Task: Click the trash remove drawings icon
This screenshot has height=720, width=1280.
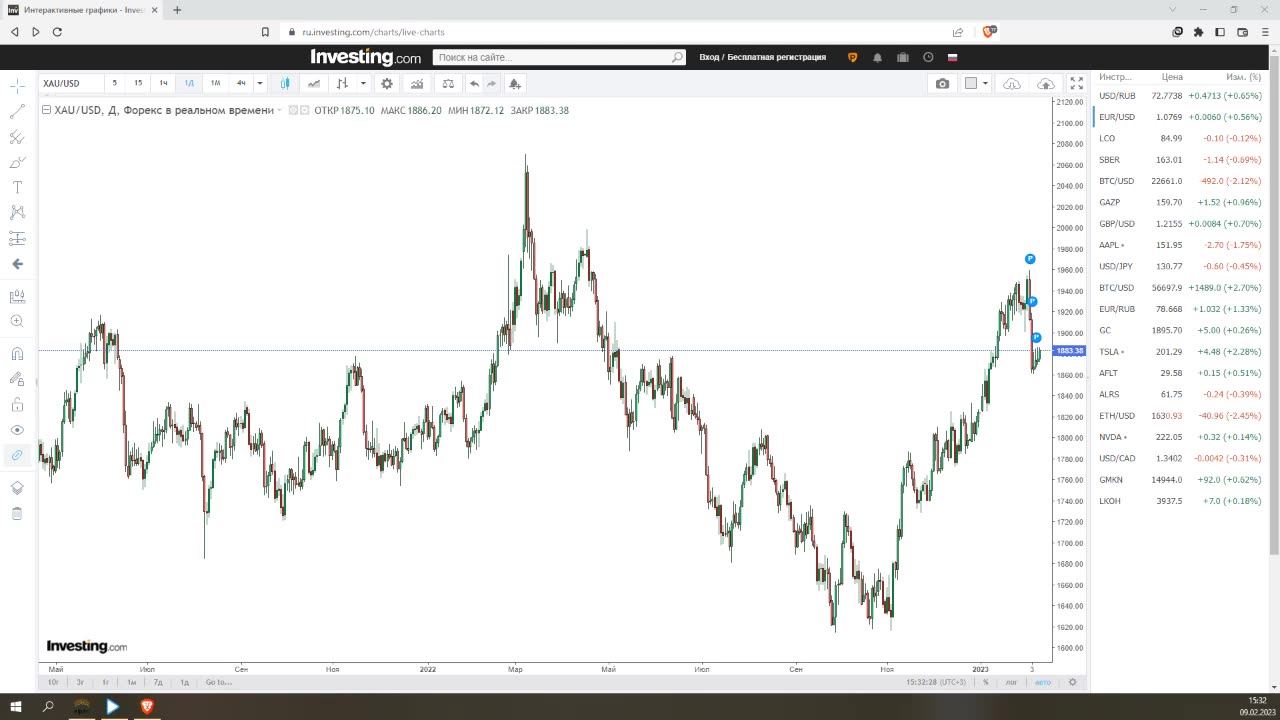Action: point(17,513)
